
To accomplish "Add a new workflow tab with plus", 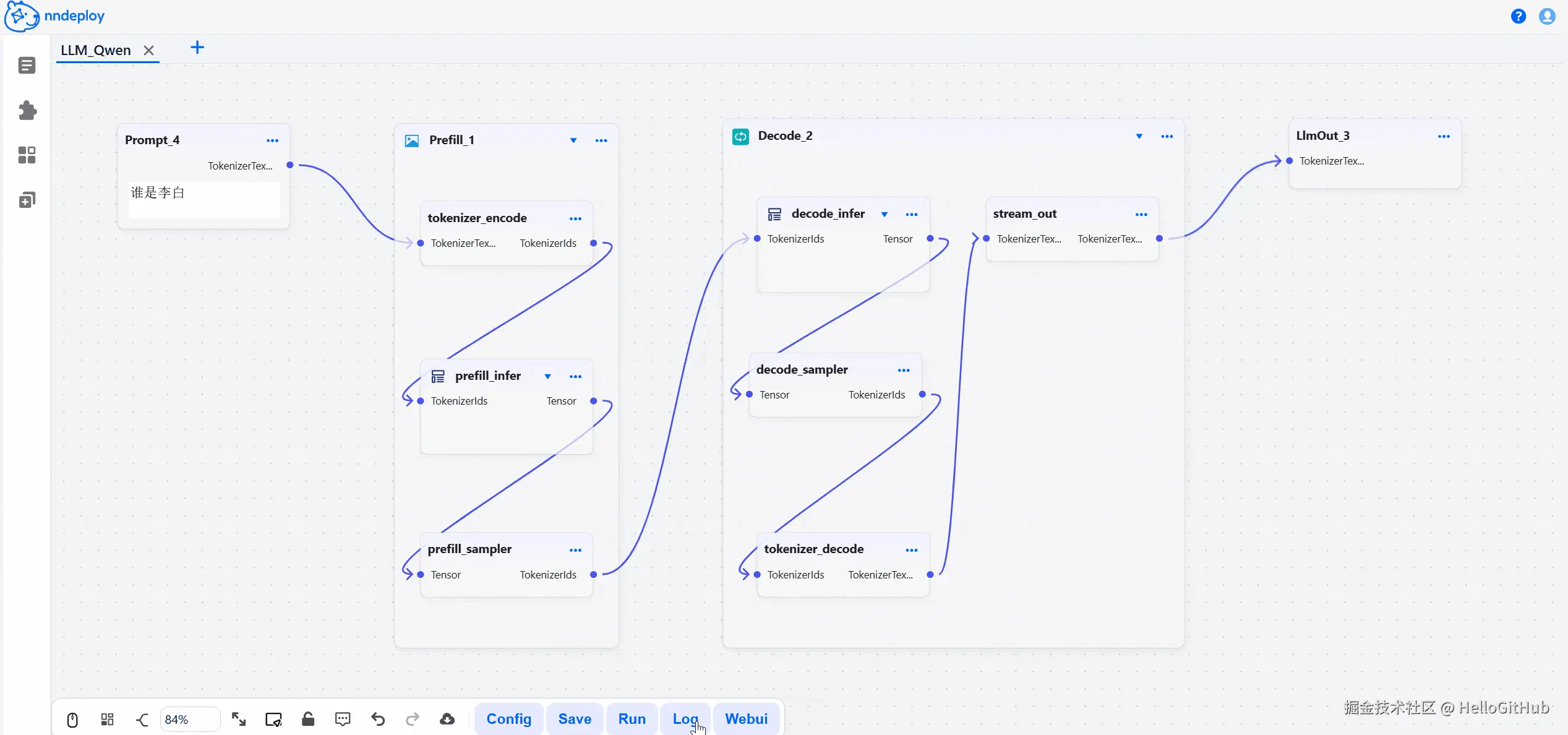I will pos(197,48).
